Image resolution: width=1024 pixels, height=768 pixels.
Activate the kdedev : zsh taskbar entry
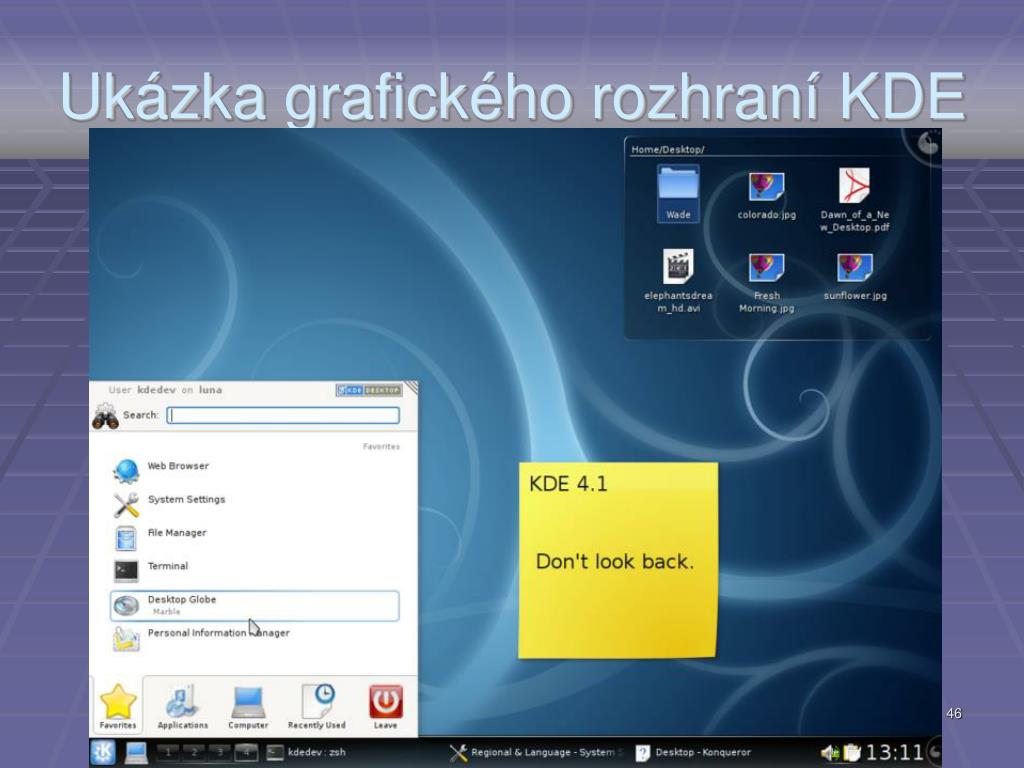pos(307,752)
